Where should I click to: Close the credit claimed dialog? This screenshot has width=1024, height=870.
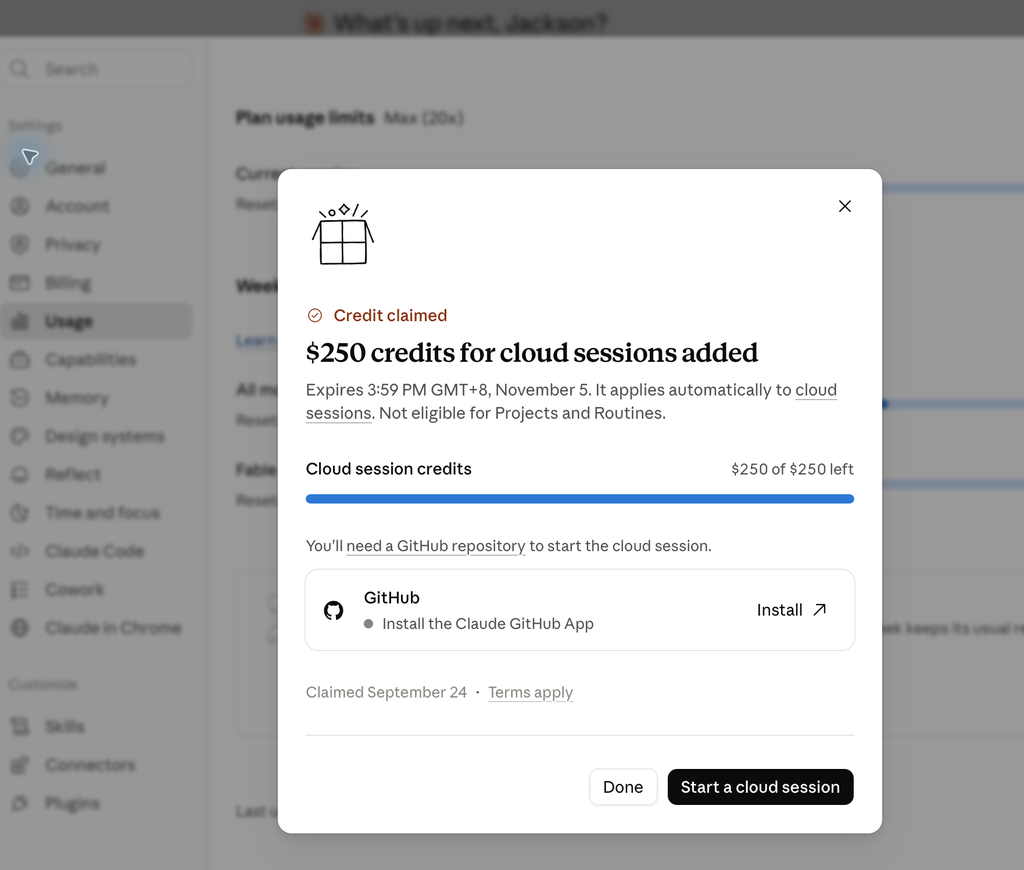844,206
